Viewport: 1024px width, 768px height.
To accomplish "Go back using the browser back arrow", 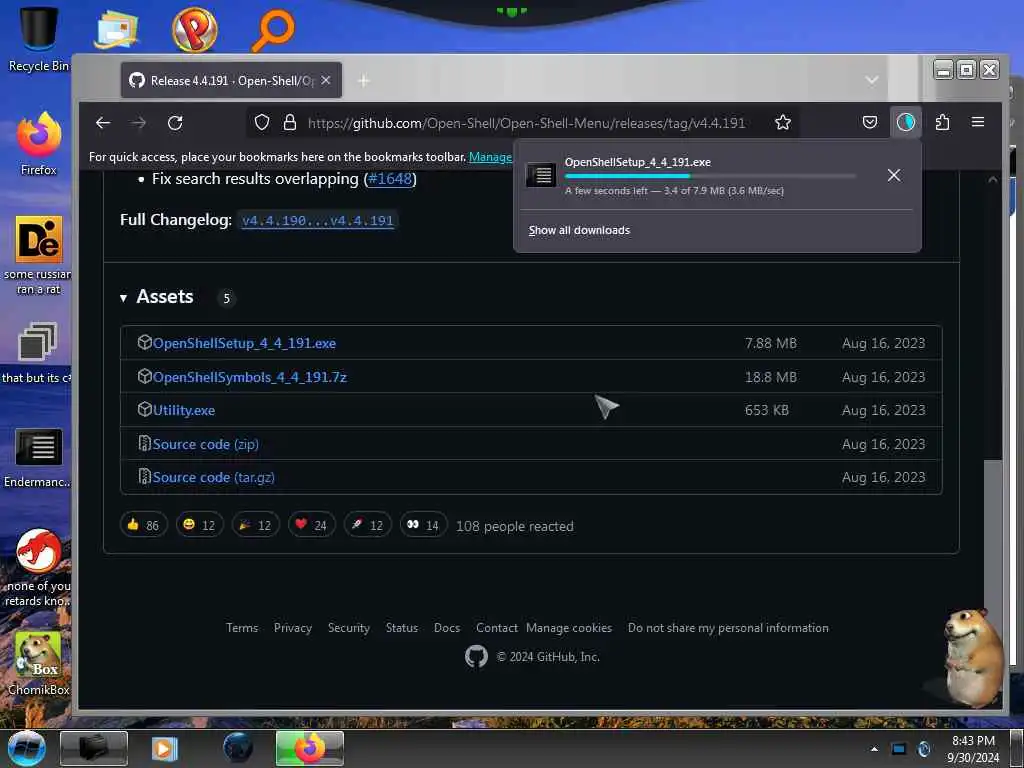I will pyautogui.click(x=103, y=123).
